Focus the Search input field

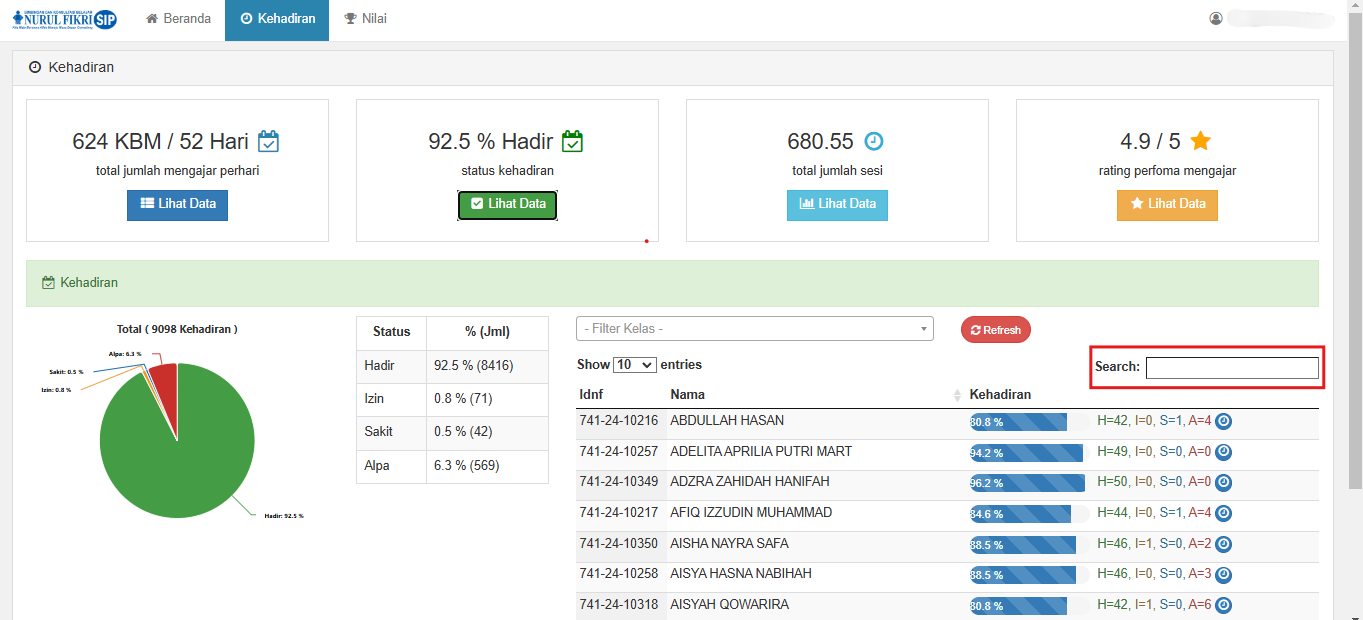coord(1232,368)
